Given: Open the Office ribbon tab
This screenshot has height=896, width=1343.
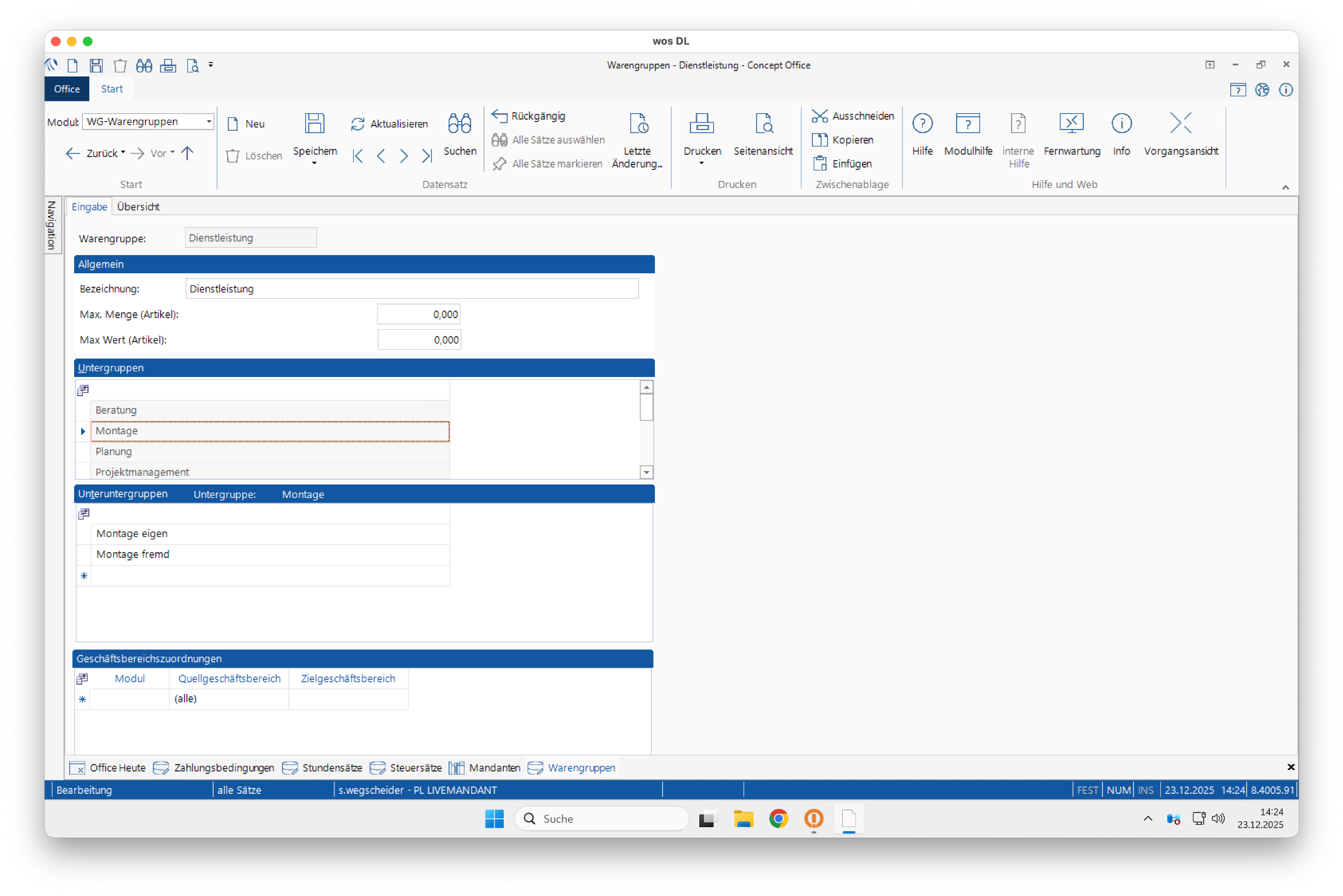Looking at the screenshot, I should click(x=67, y=89).
